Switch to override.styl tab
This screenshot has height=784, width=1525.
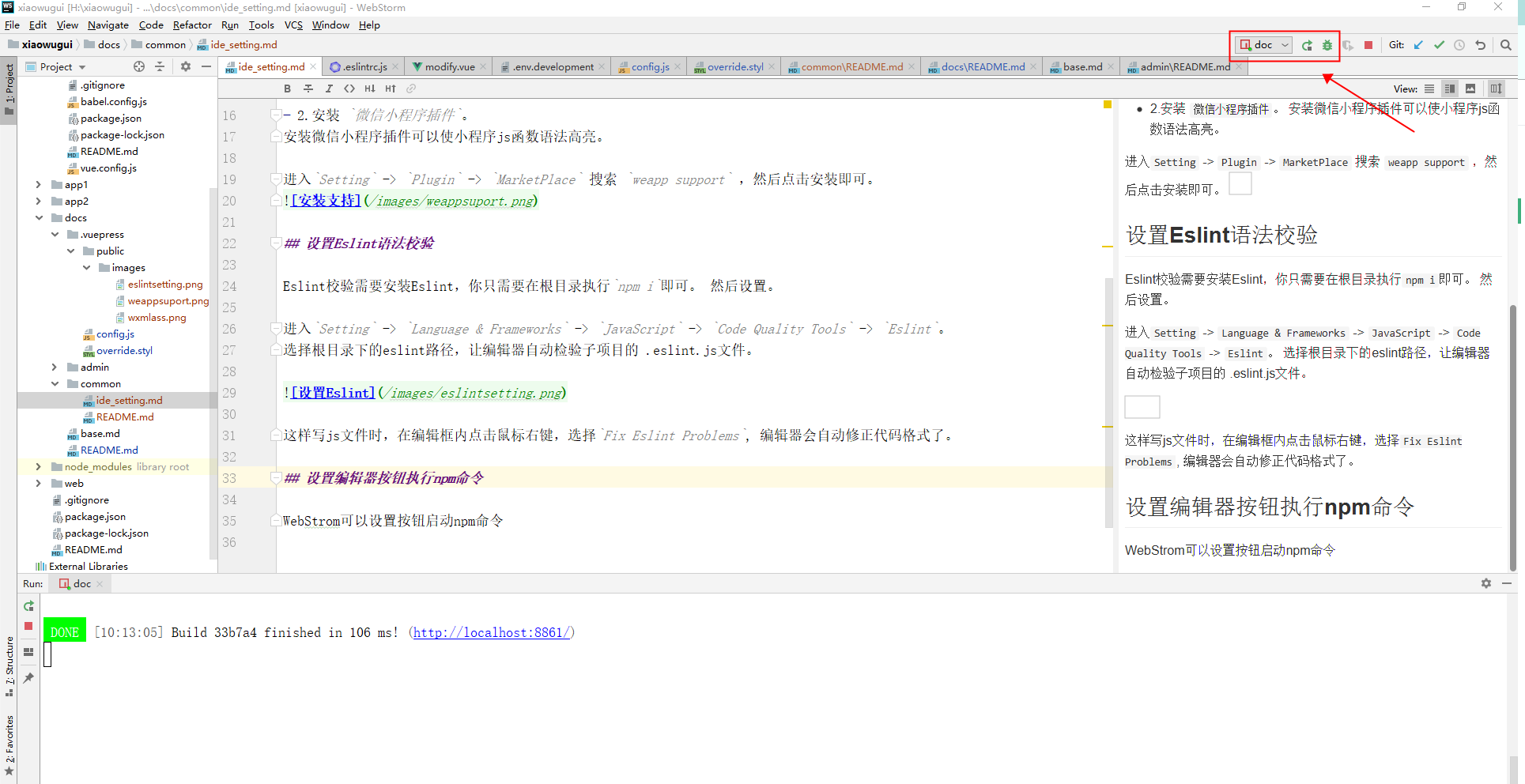tap(735, 67)
